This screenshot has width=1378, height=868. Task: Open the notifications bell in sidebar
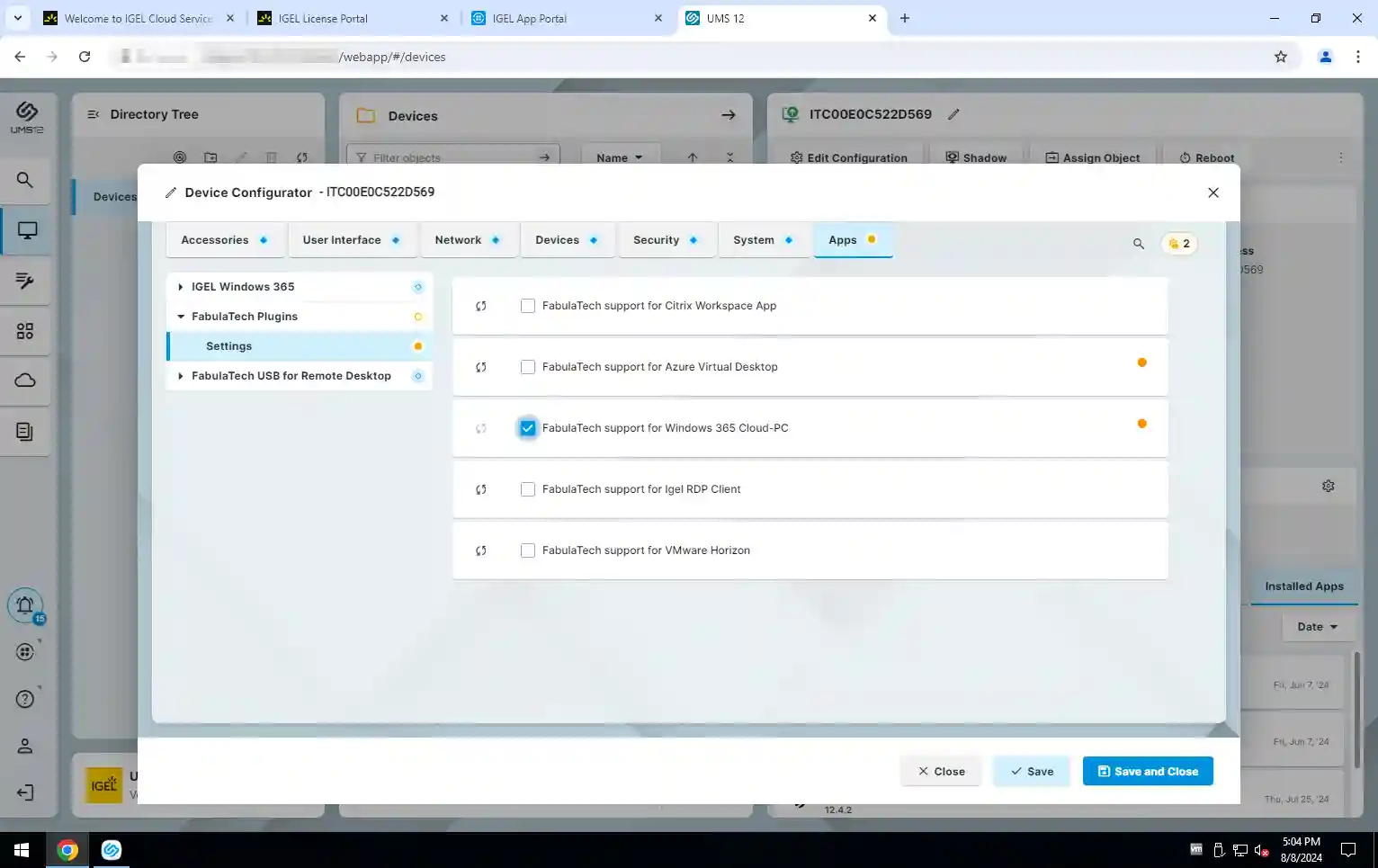tap(25, 605)
